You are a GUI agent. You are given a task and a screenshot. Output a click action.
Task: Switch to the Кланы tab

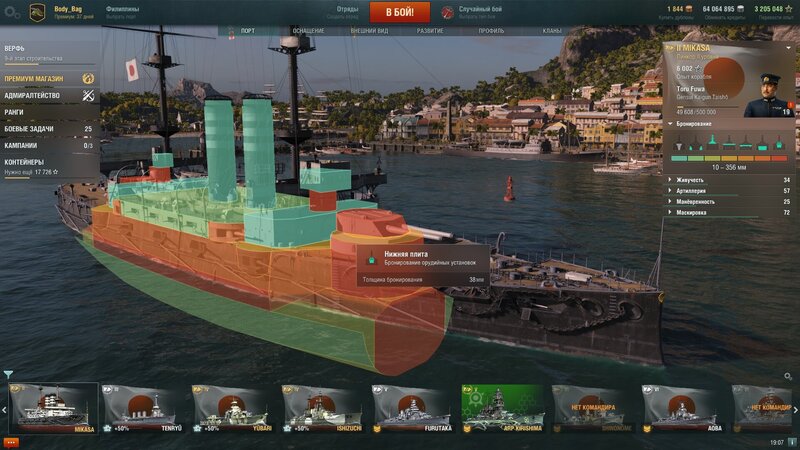[x=552, y=31]
